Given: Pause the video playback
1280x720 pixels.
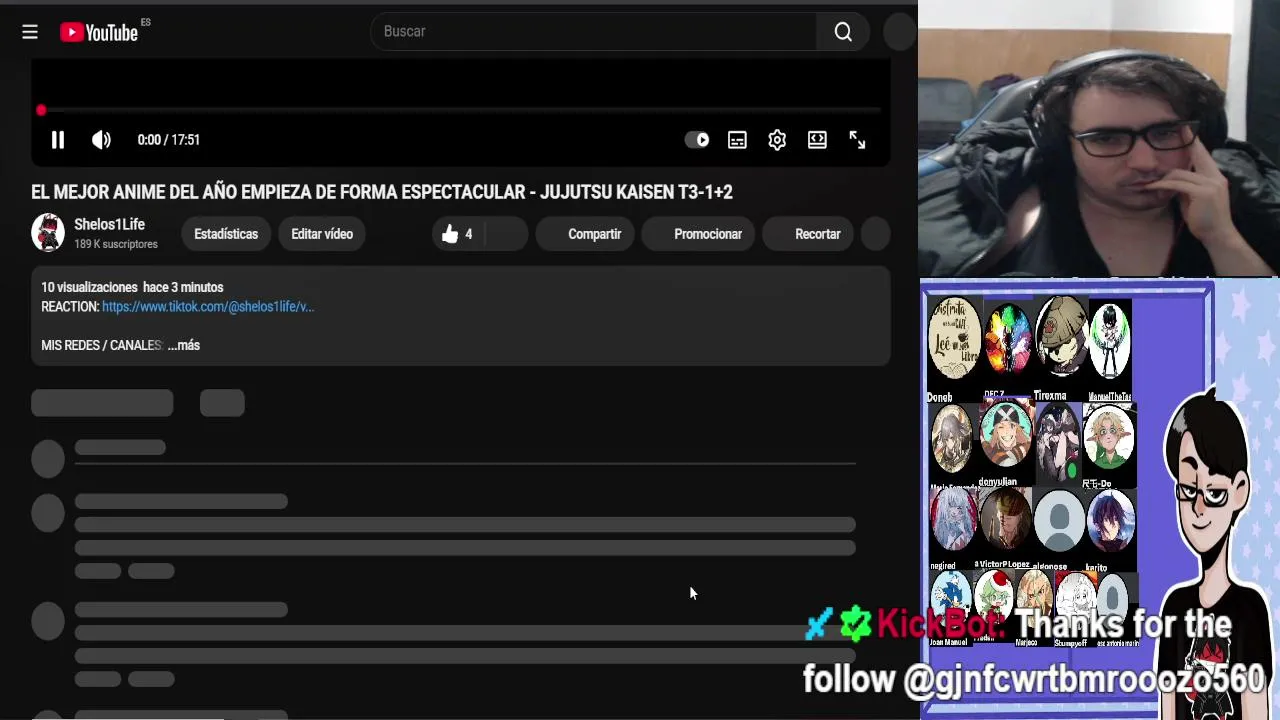Looking at the screenshot, I should 58,140.
